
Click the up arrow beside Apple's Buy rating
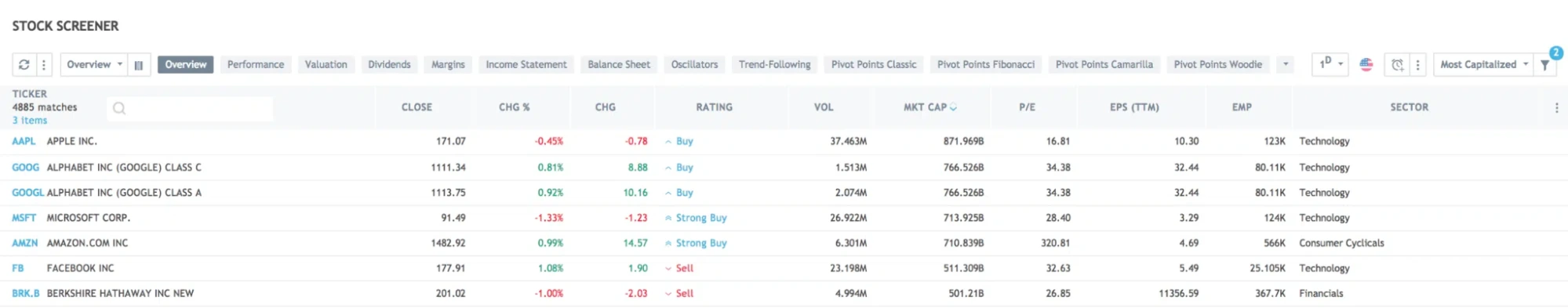(668, 142)
